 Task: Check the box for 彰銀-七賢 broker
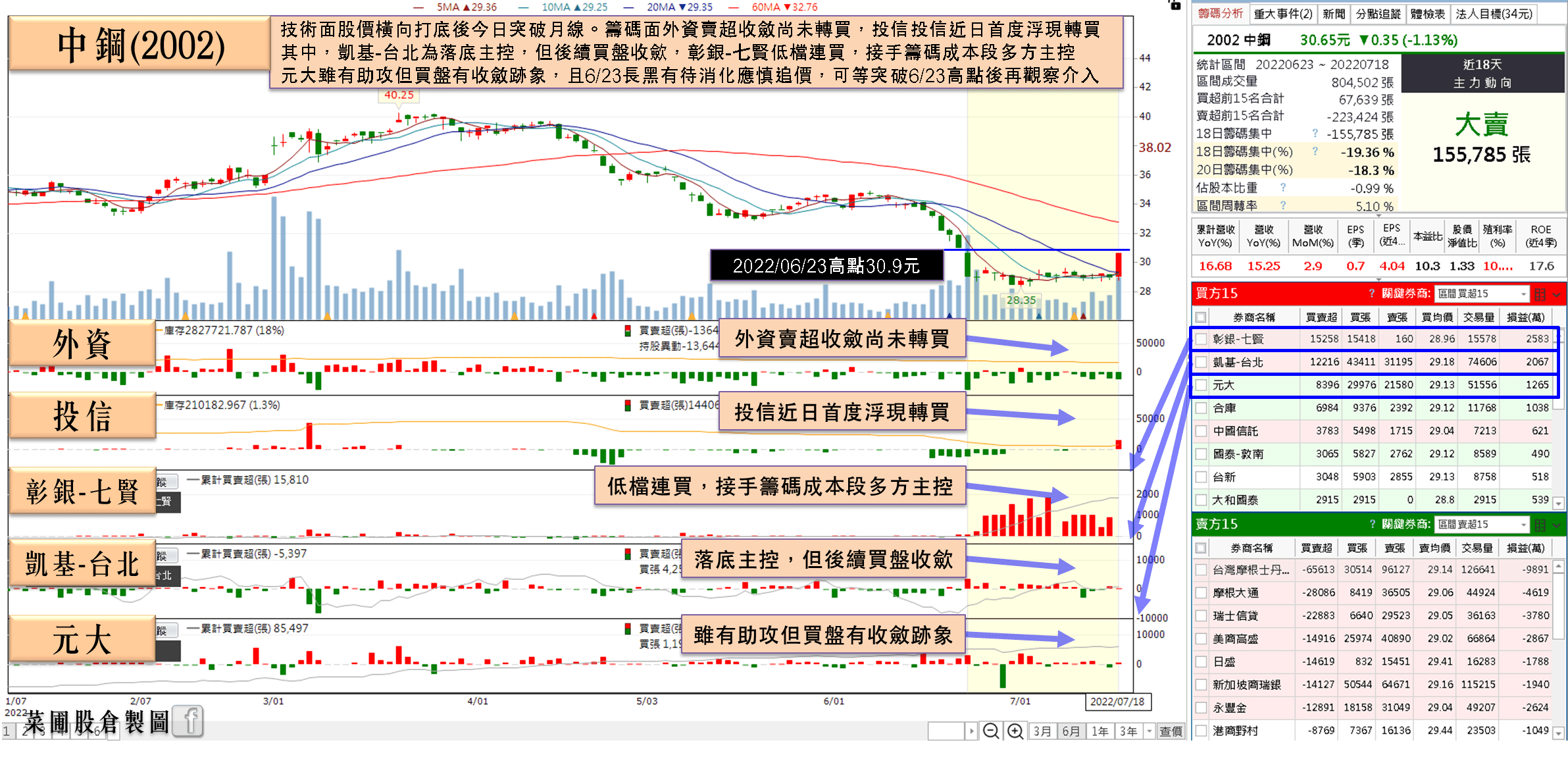(x=1201, y=339)
